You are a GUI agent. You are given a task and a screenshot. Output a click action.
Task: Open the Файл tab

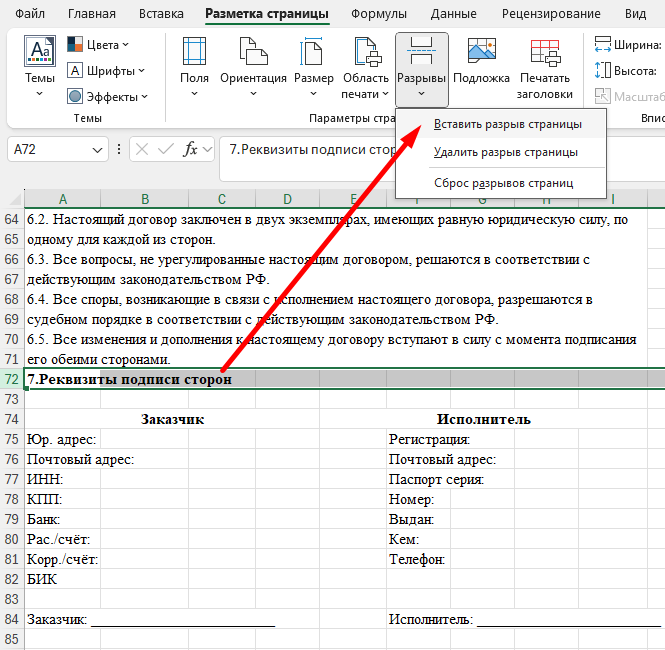[x=30, y=14]
